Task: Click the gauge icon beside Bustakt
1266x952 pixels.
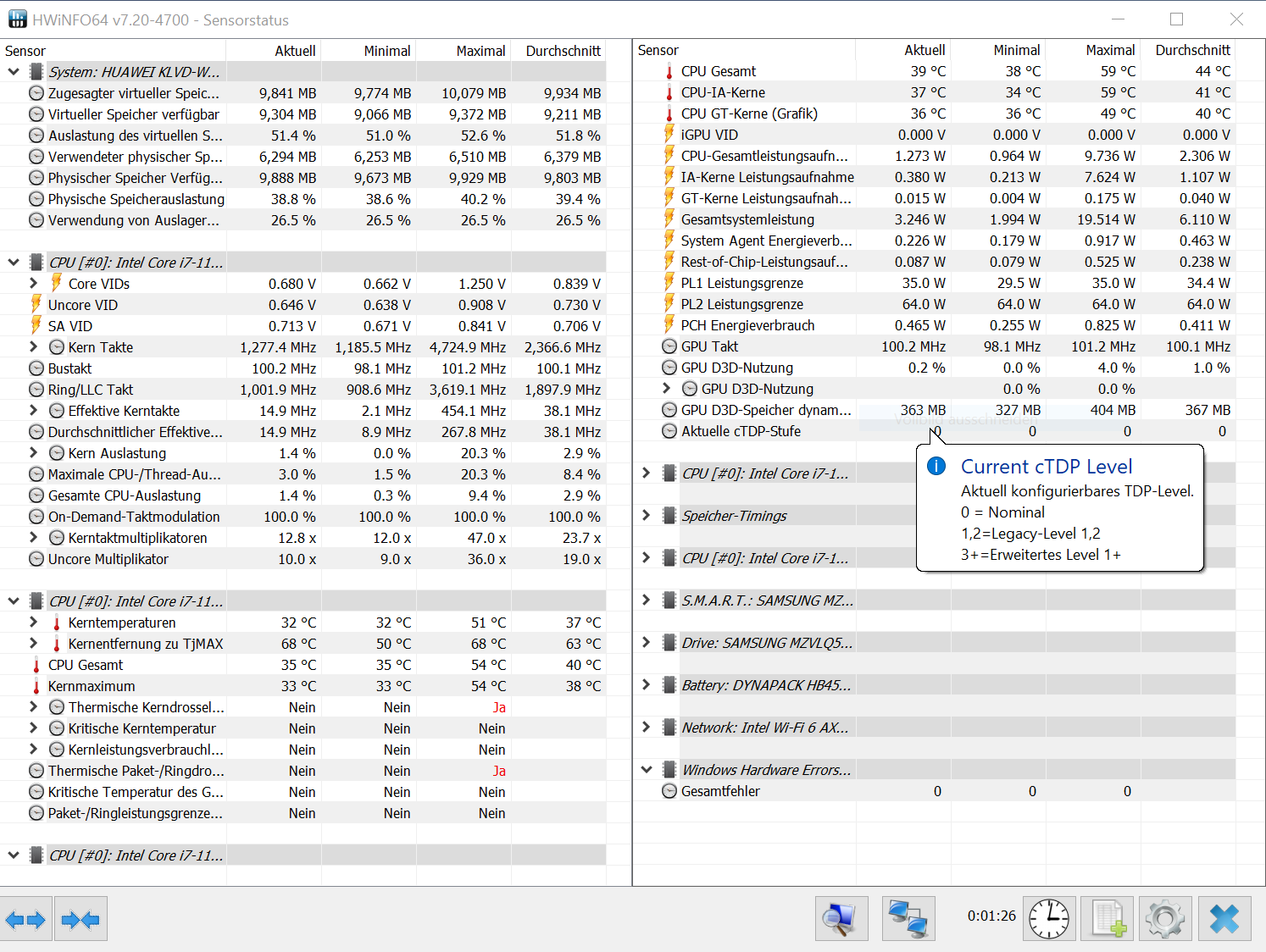Action: 36,368
